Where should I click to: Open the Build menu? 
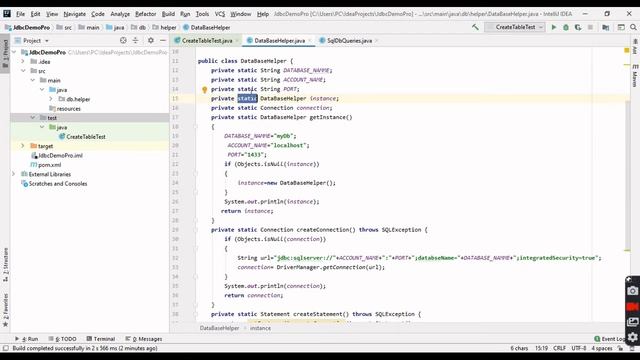(168, 14)
